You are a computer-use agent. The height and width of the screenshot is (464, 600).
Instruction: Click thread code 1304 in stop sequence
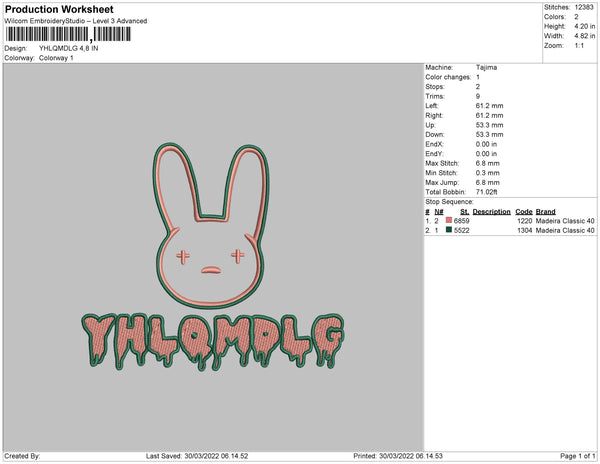[525, 230]
